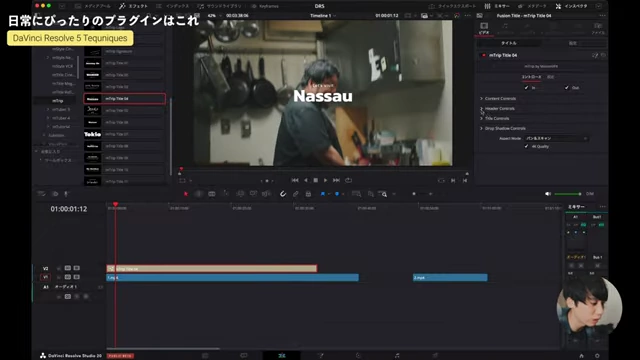This screenshot has height=360, width=640.
Task: Select the Blade edit mode tool
Action: click(x=212, y=194)
